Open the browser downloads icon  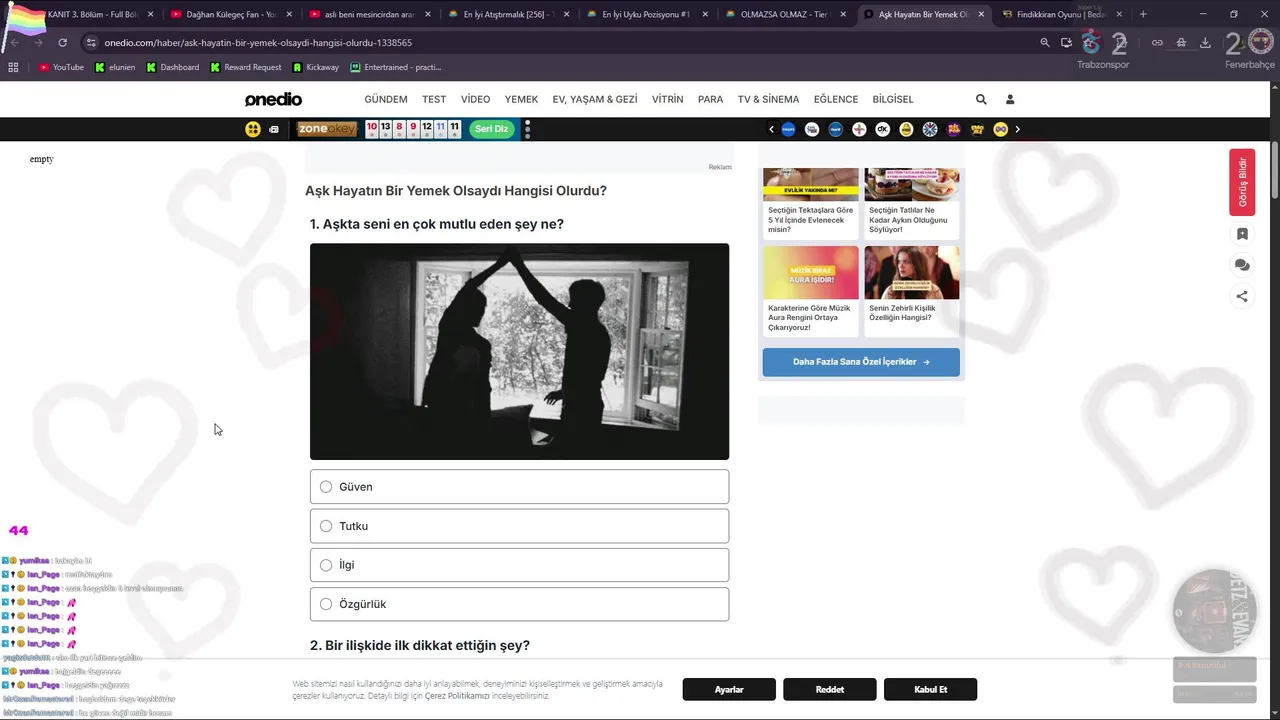[x=1205, y=43]
